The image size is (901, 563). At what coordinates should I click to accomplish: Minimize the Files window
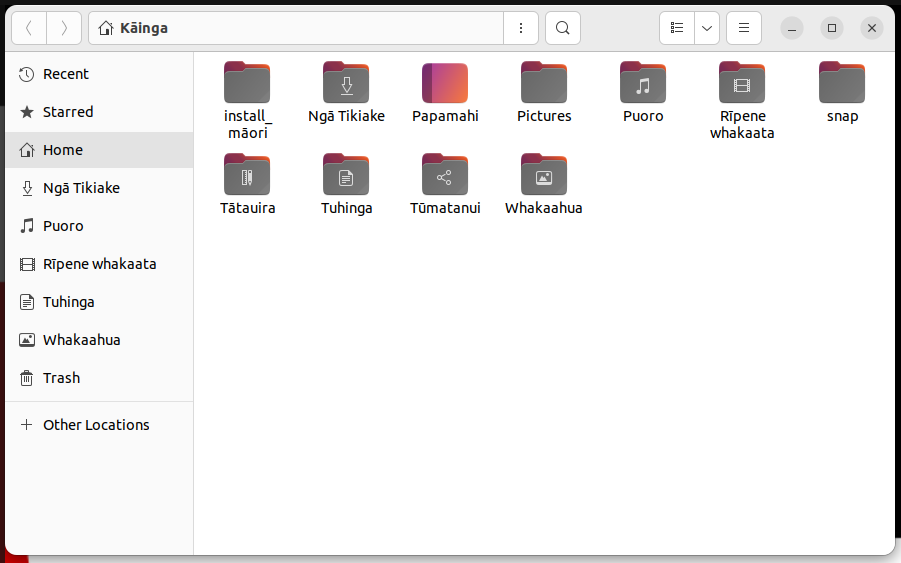pyautogui.click(x=792, y=28)
